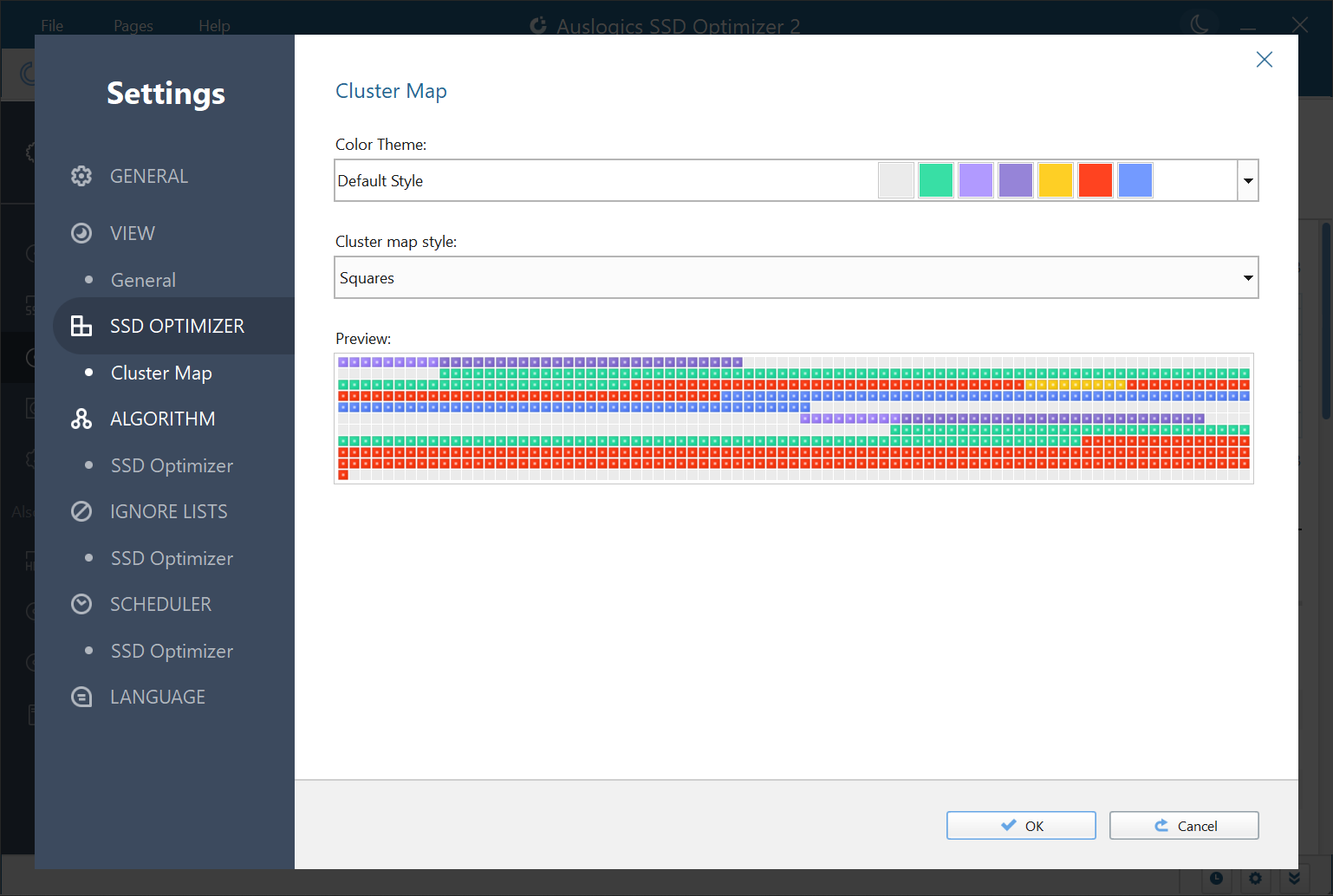The width and height of the screenshot is (1333, 896).
Task: Toggle the dark mode moon icon in title bar
Action: pos(1200,24)
